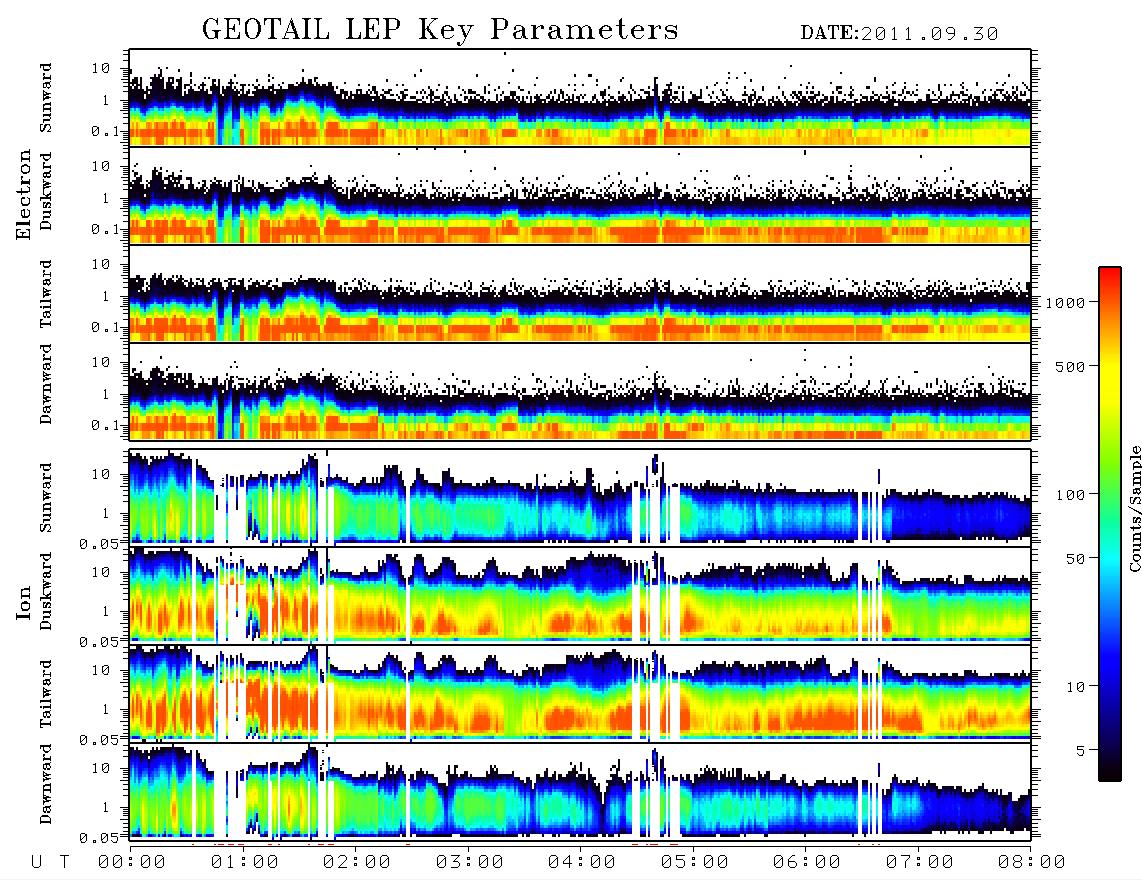
Task: Click the 00:00 time tick label
Action: tap(132, 863)
